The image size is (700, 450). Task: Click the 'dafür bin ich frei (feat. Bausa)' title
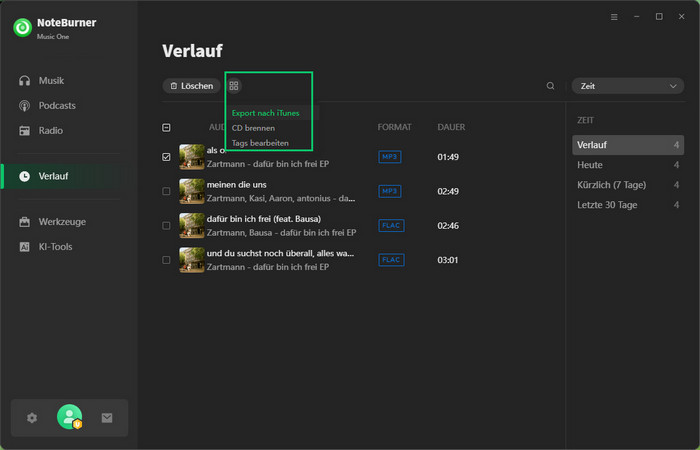(264, 219)
